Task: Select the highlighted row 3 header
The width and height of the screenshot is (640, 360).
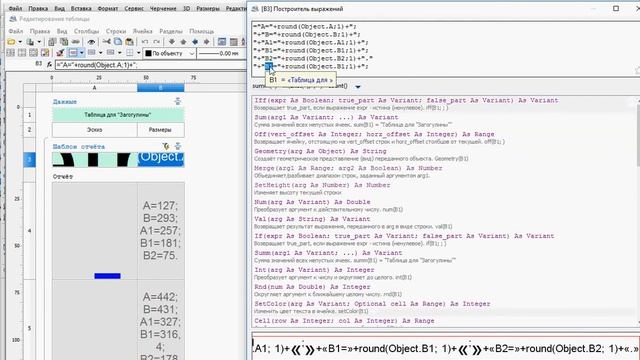Action: (29, 160)
